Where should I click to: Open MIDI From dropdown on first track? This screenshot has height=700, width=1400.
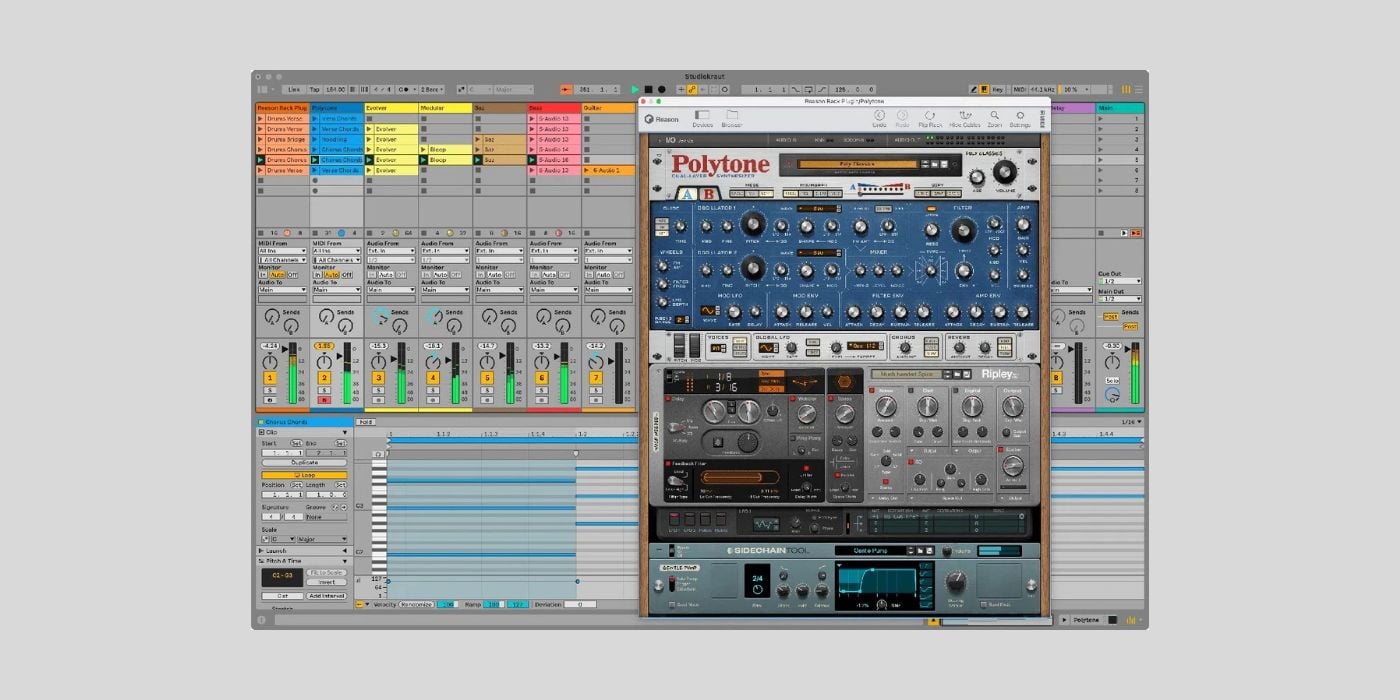tap(281, 251)
